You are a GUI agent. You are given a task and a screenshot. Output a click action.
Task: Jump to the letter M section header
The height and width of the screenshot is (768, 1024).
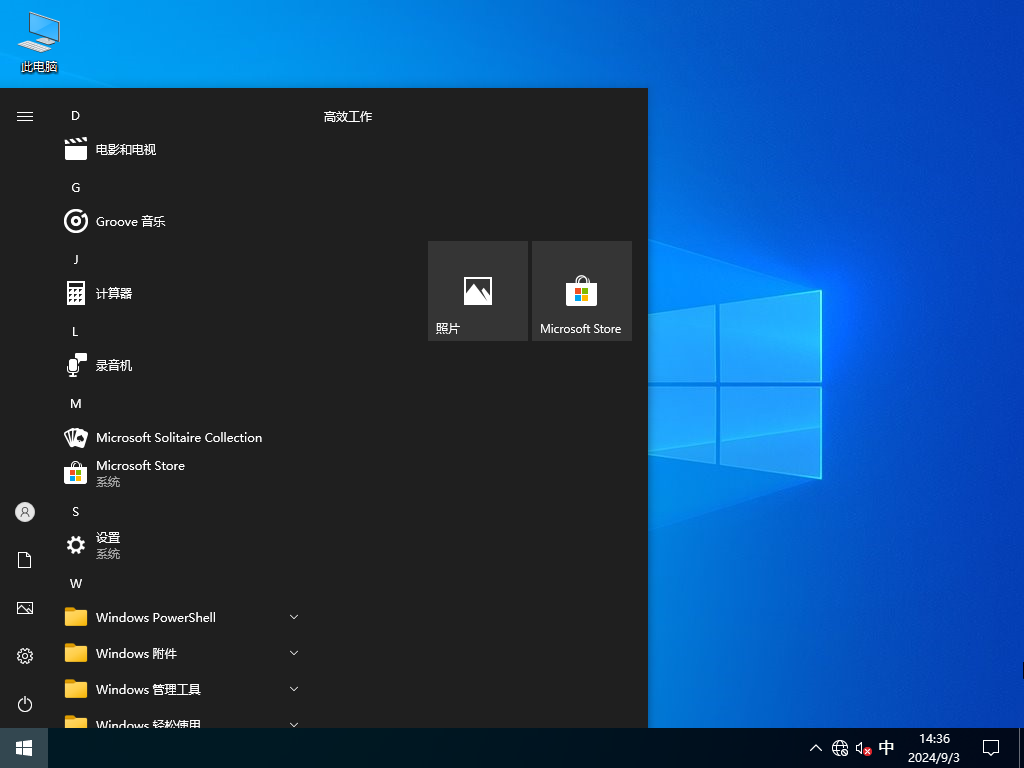[x=75, y=403]
